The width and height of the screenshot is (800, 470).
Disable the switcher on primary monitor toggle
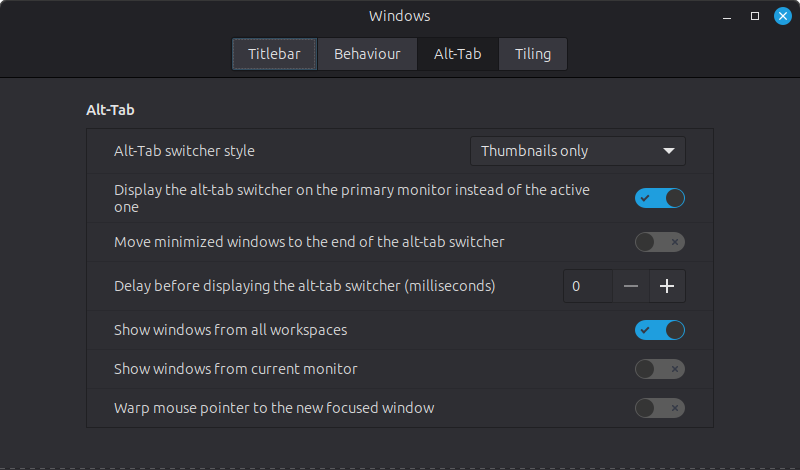[x=660, y=198]
